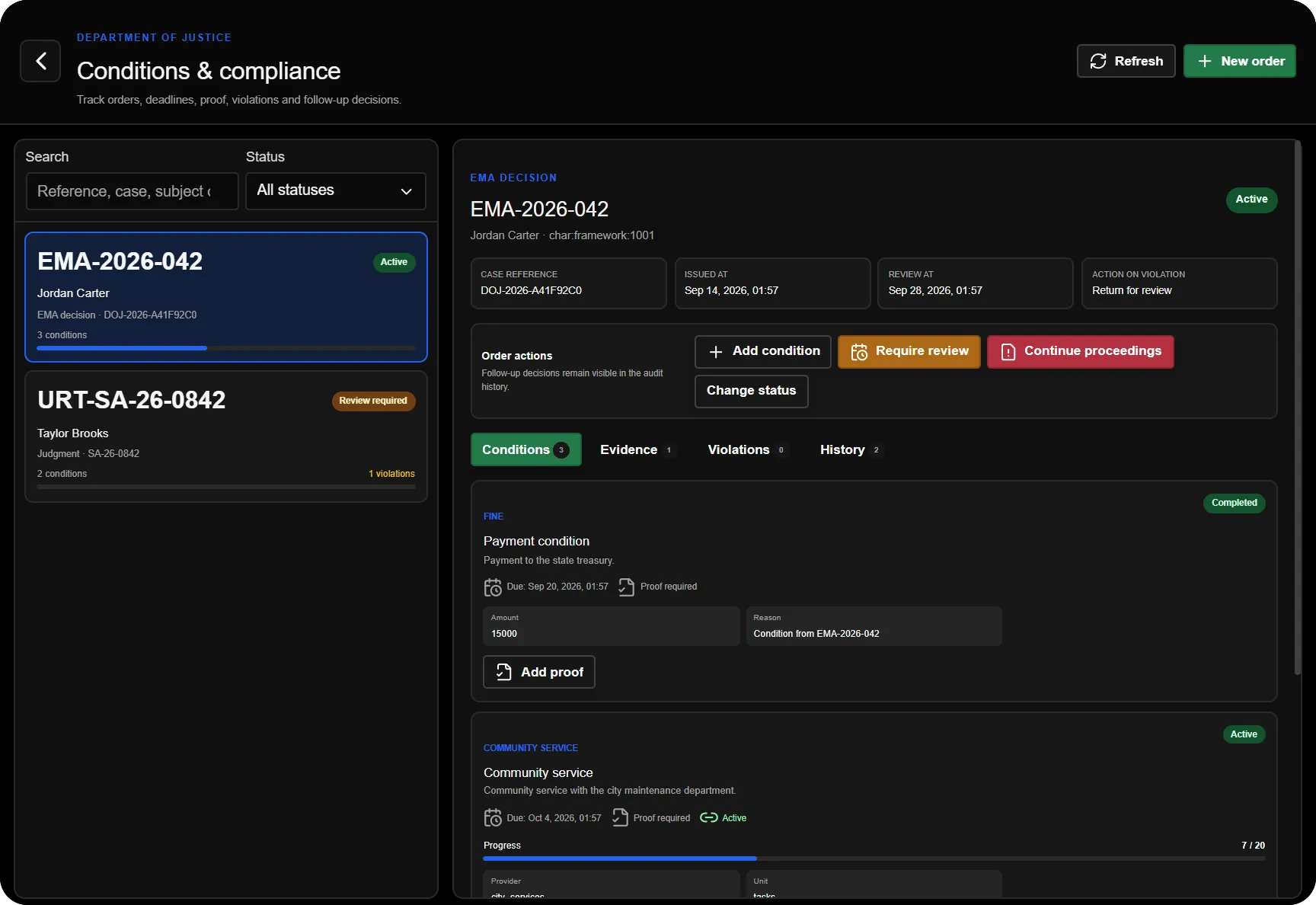Click the Active badge in the order header
Screen dimensions: 1316x905
1251,200
